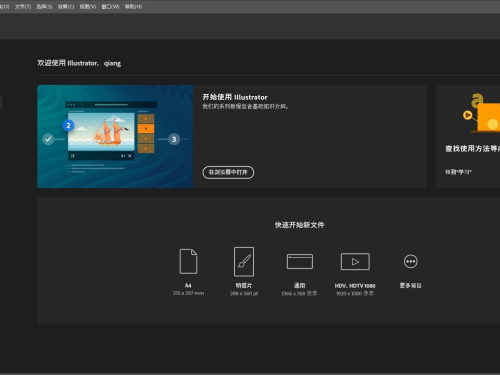Viewport: 500px width, 375px height.
Task: Open the 选择(S) menu
Action: 44,7
